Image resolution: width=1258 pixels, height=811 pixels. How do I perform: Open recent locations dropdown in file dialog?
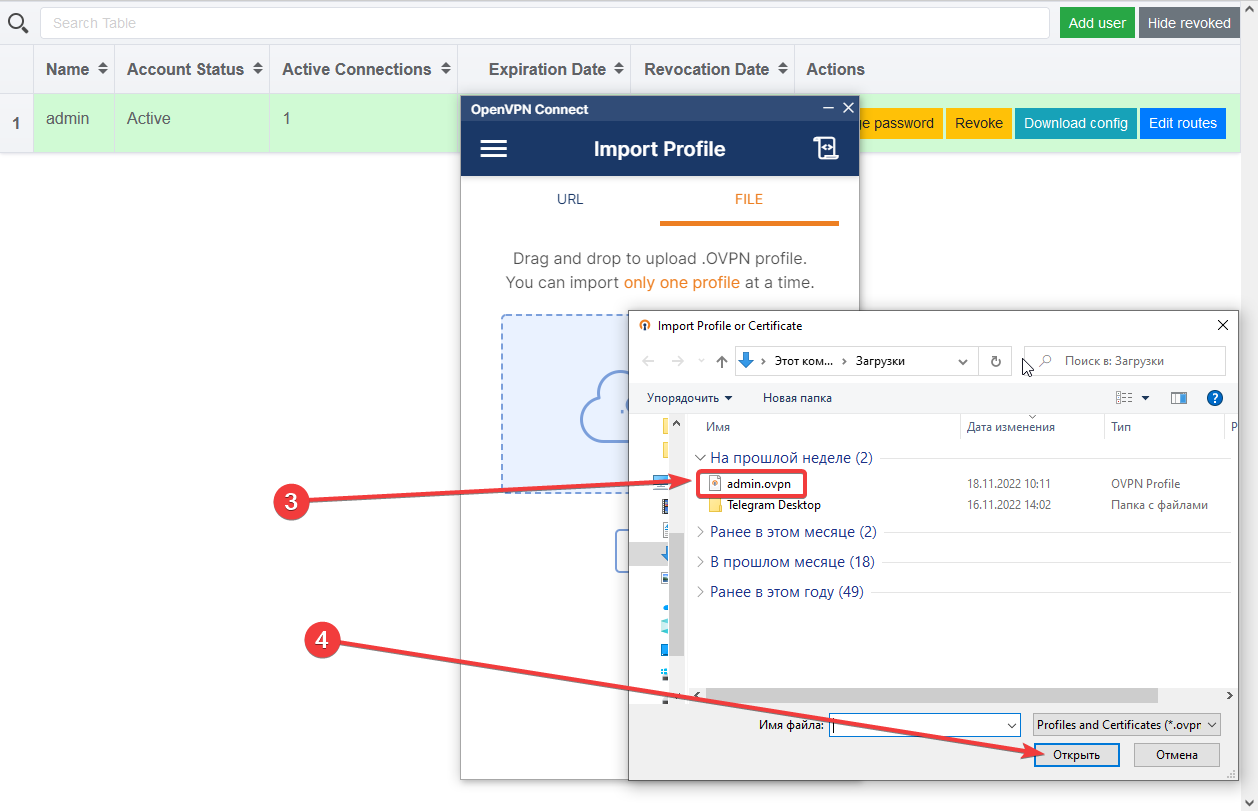click(701, 361)
